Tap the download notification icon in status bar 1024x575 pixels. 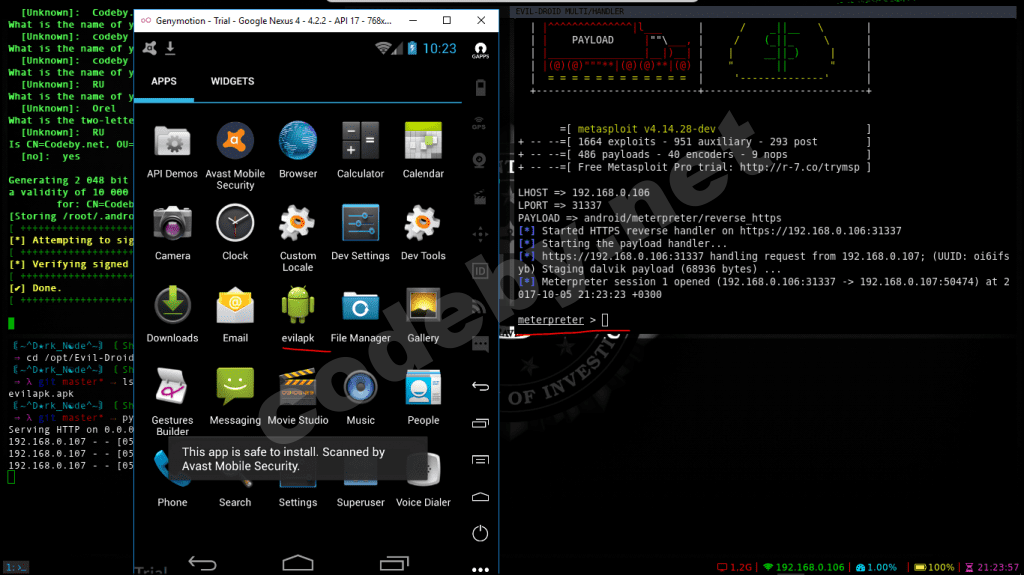pyautogui.click(x=170, y=48)
